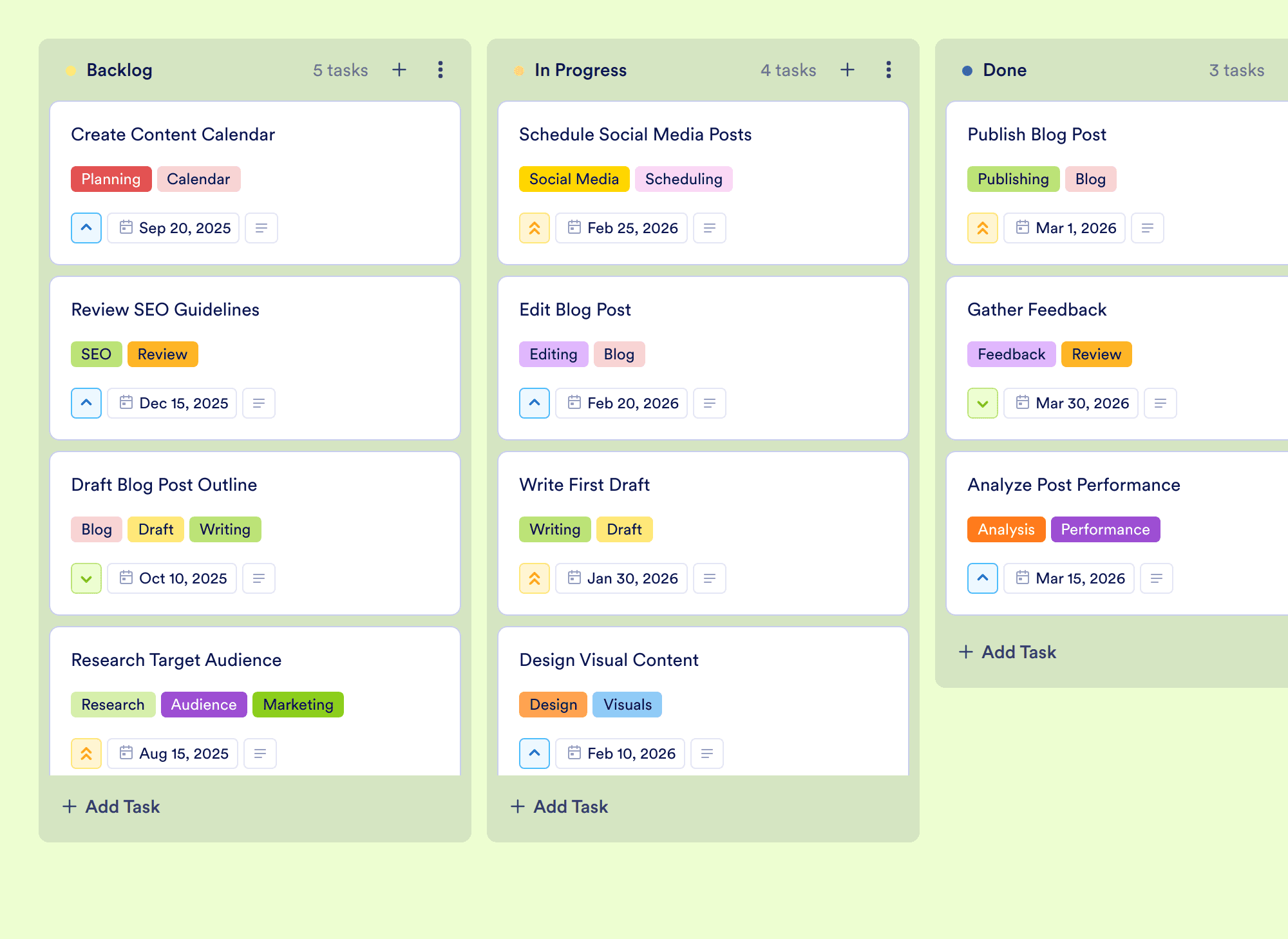Open high priority arrows on Schedule Social Media Posts

click(x=535, y=228)
